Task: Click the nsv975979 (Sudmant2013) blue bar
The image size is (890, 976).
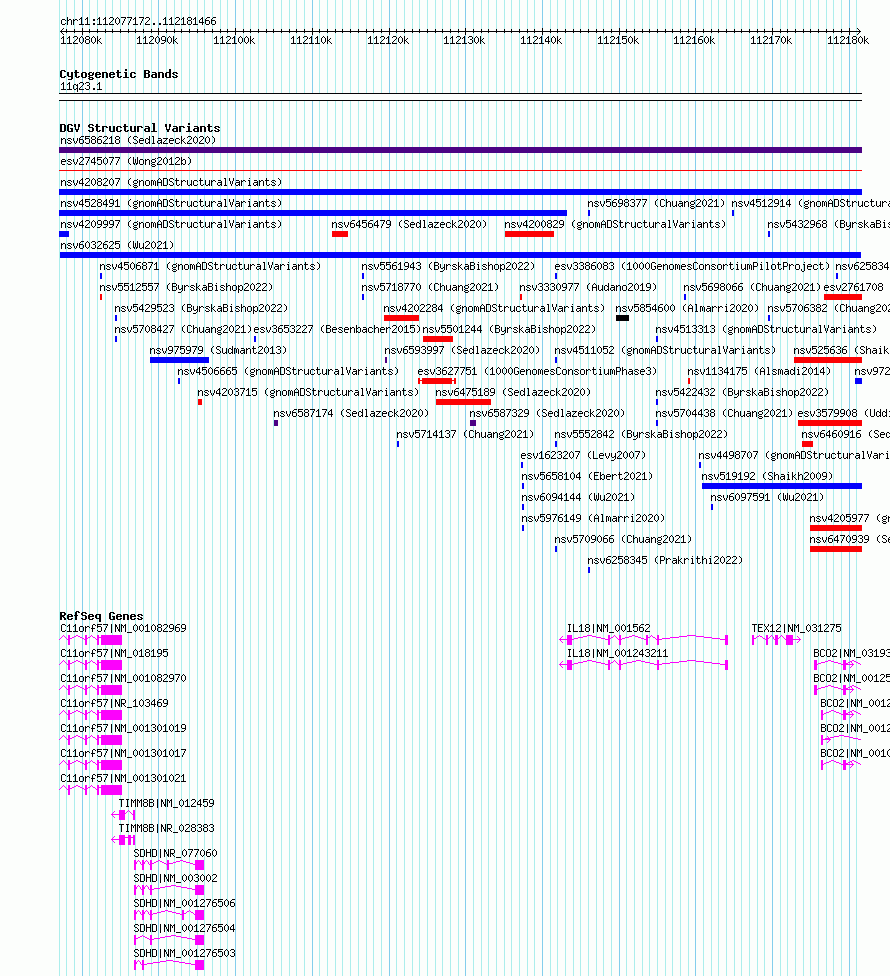Action: (x=179, y=360)
